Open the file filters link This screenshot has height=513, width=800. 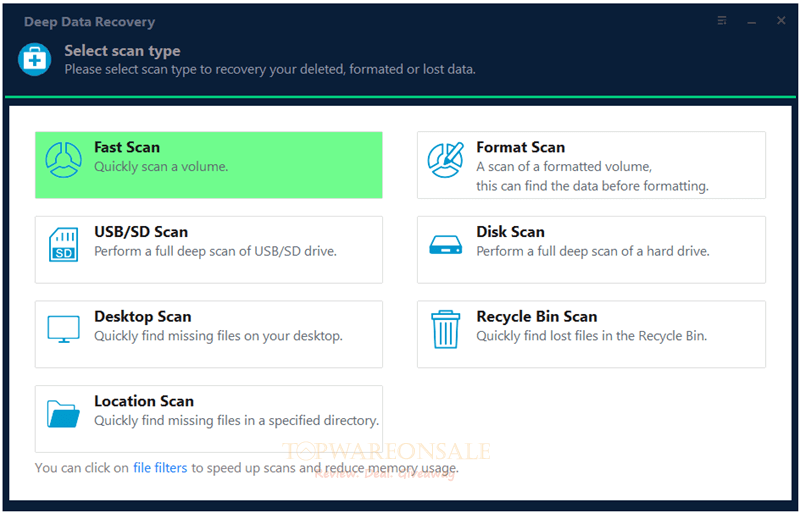[x=160, y=468]
